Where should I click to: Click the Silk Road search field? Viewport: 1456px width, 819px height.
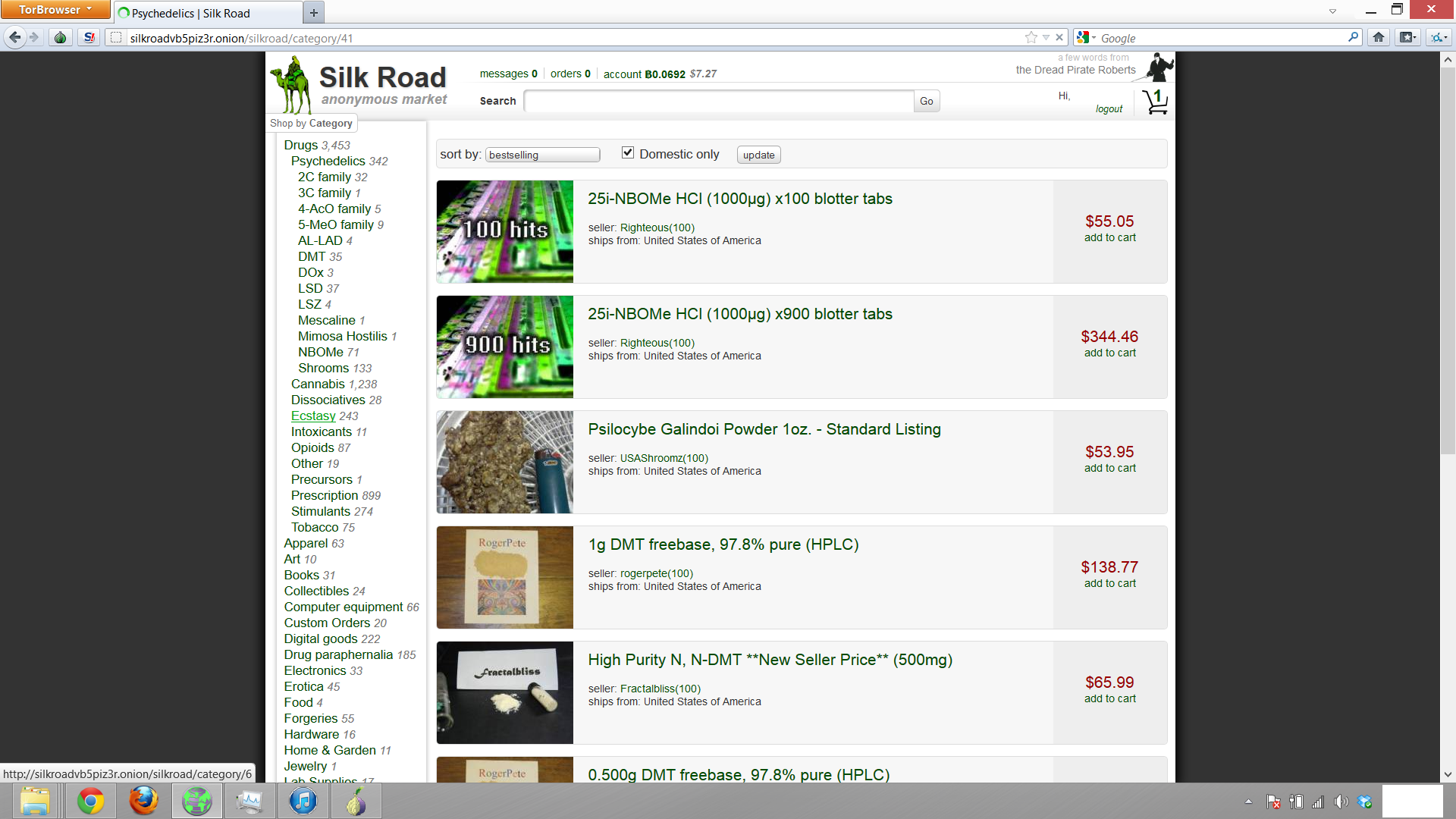coord(719,101)
